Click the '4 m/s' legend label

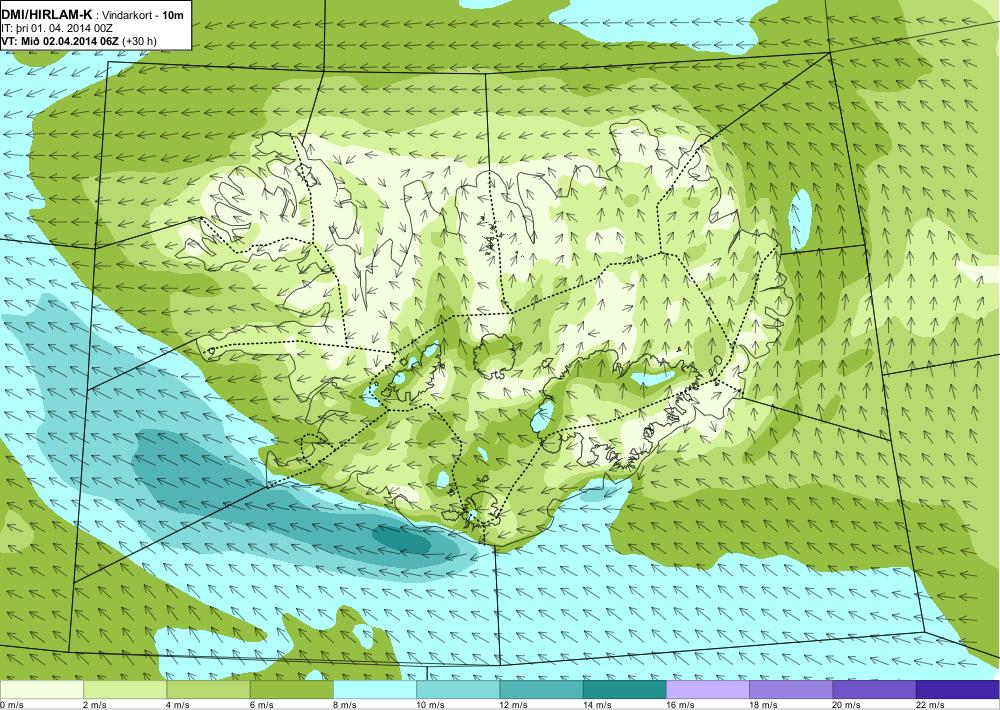point(179,705)
